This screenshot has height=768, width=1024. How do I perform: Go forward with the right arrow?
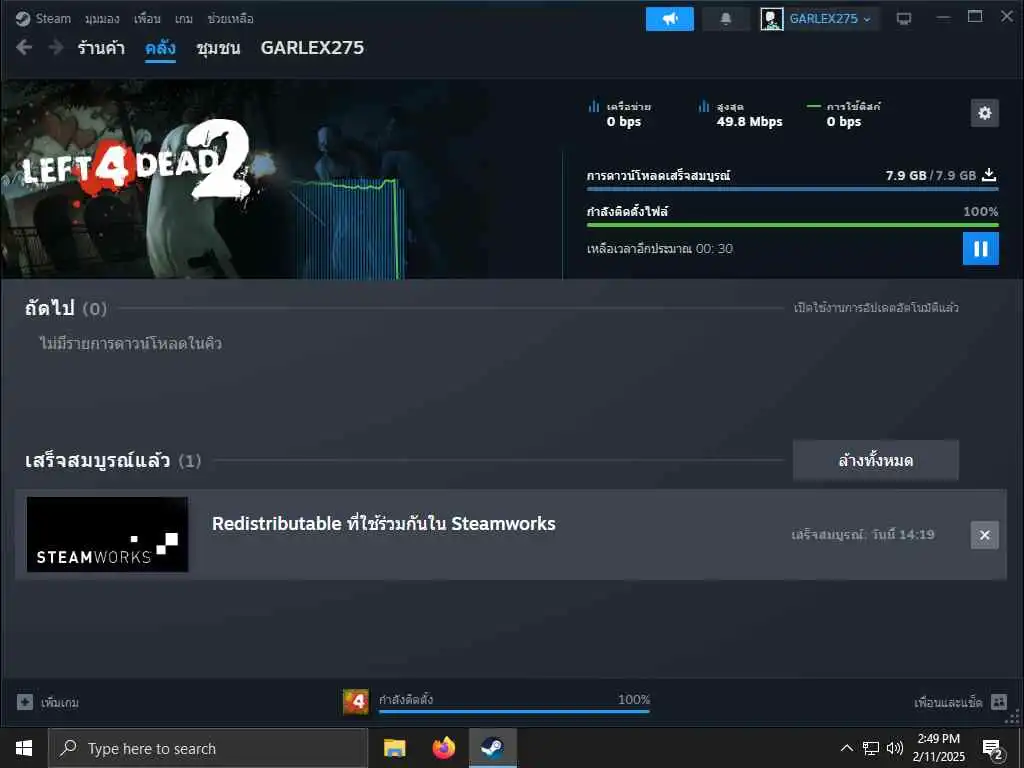[x=56, y=47]
